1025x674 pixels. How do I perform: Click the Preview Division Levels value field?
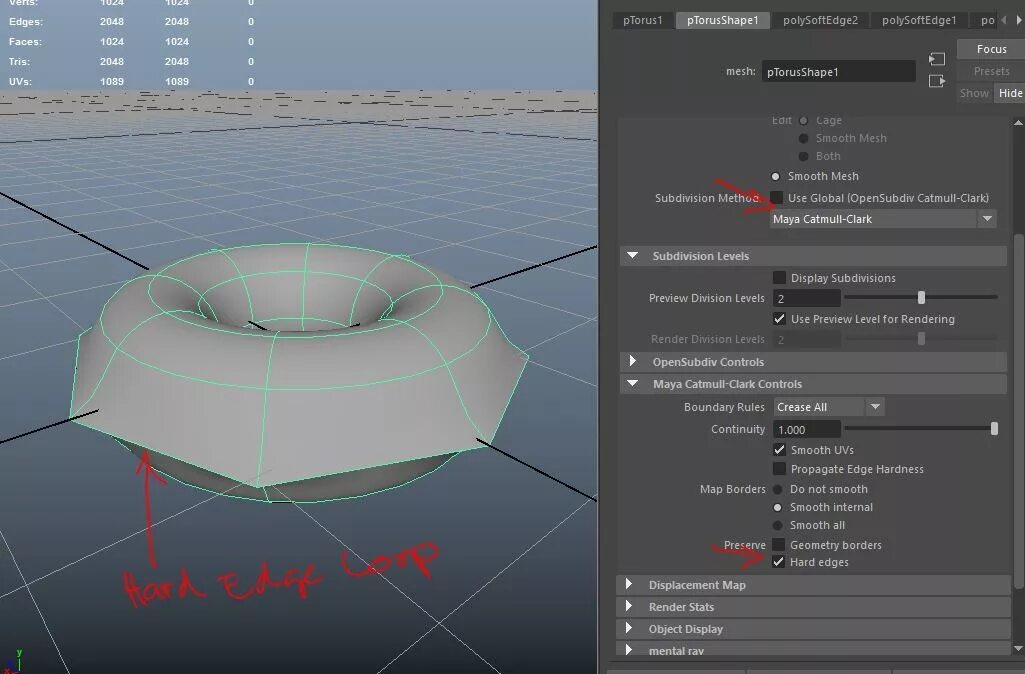(807, 298)
